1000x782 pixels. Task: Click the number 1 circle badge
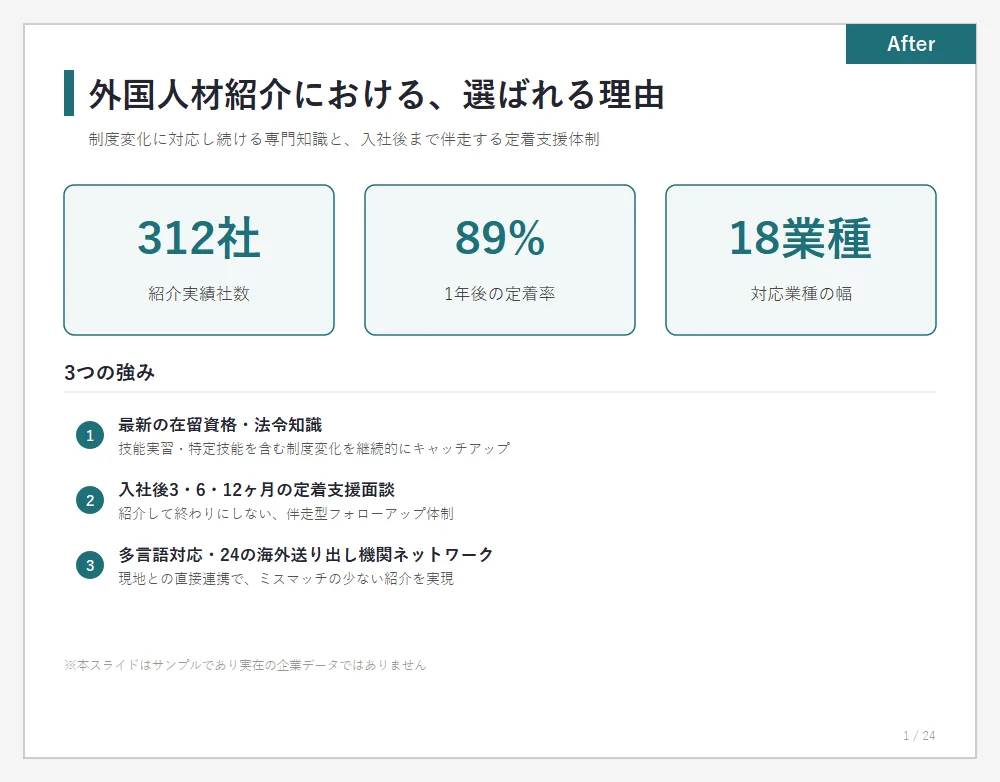coord(90,436)
